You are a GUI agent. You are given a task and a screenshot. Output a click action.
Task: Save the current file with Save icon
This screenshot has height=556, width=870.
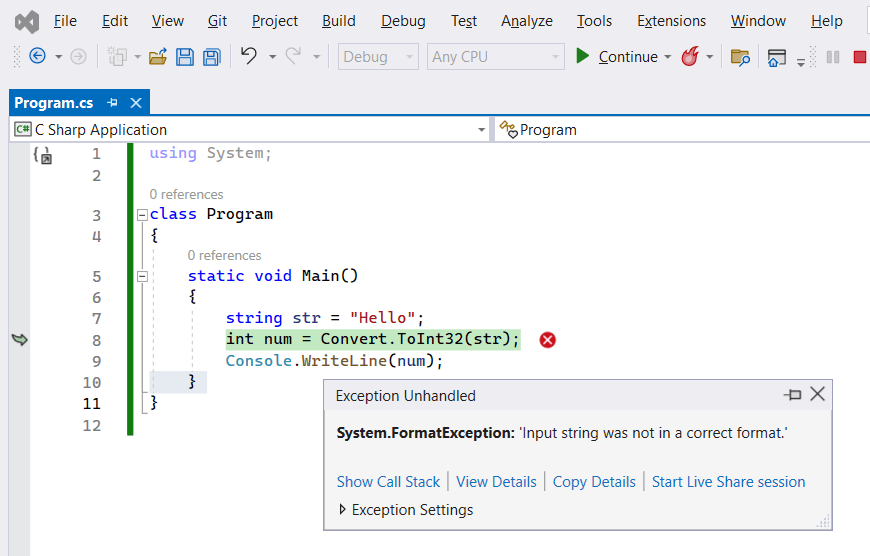[185, 57]
